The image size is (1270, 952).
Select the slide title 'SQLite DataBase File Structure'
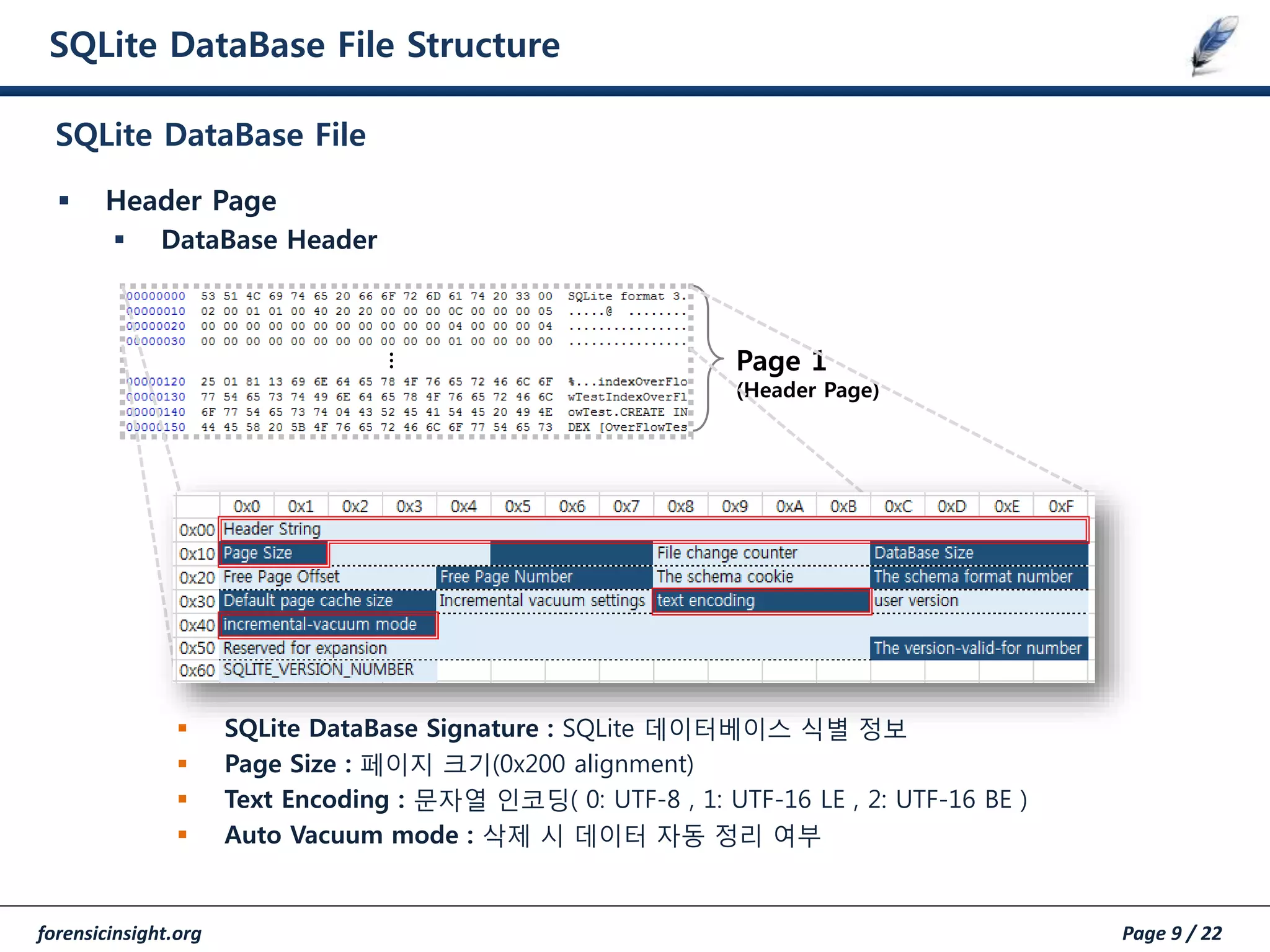click(304, 45)
